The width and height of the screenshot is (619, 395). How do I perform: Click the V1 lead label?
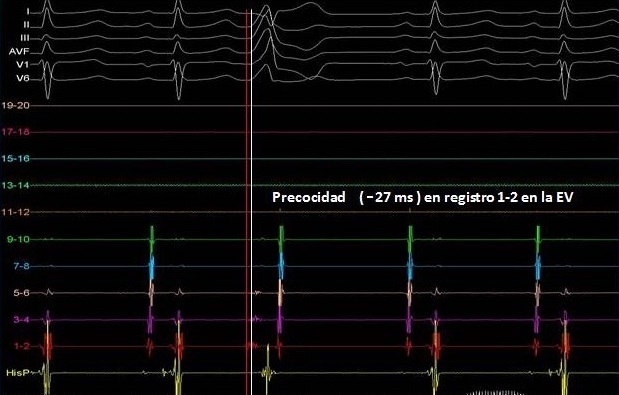[x=23, y=64]
